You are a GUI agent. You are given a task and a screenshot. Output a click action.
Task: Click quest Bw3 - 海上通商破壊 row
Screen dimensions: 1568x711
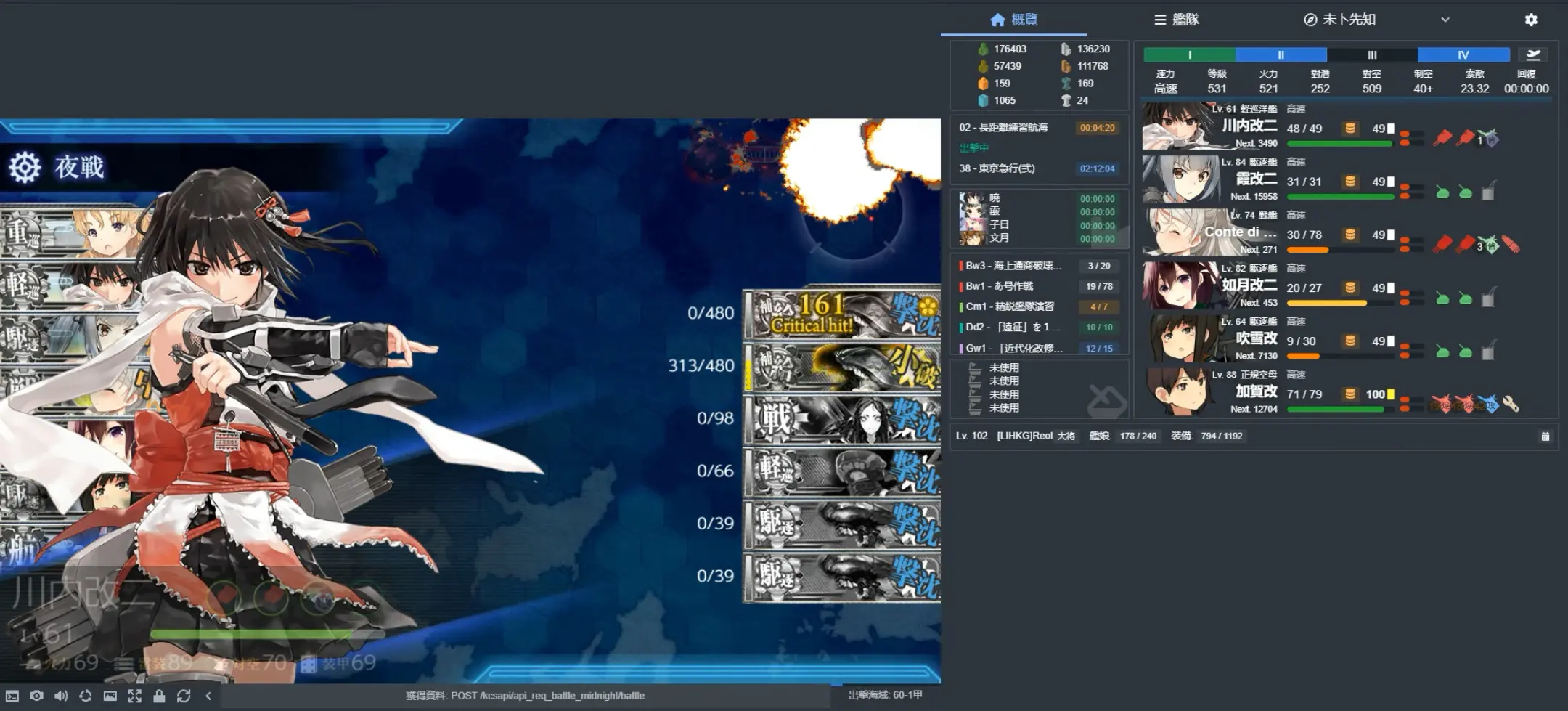click(1039, 266)
